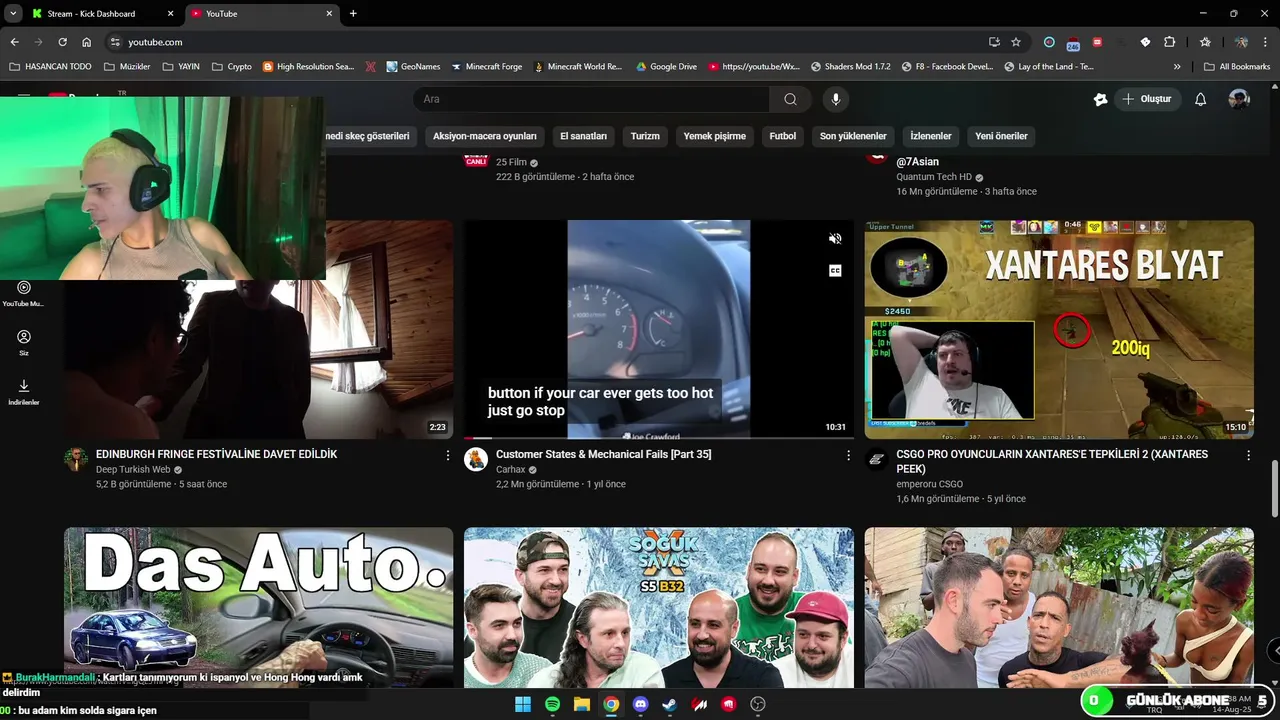Screen dimensions: 1280x720
Task: Open Steam from the taskbar
Action: pyautogui.click(x=670, y=704)
